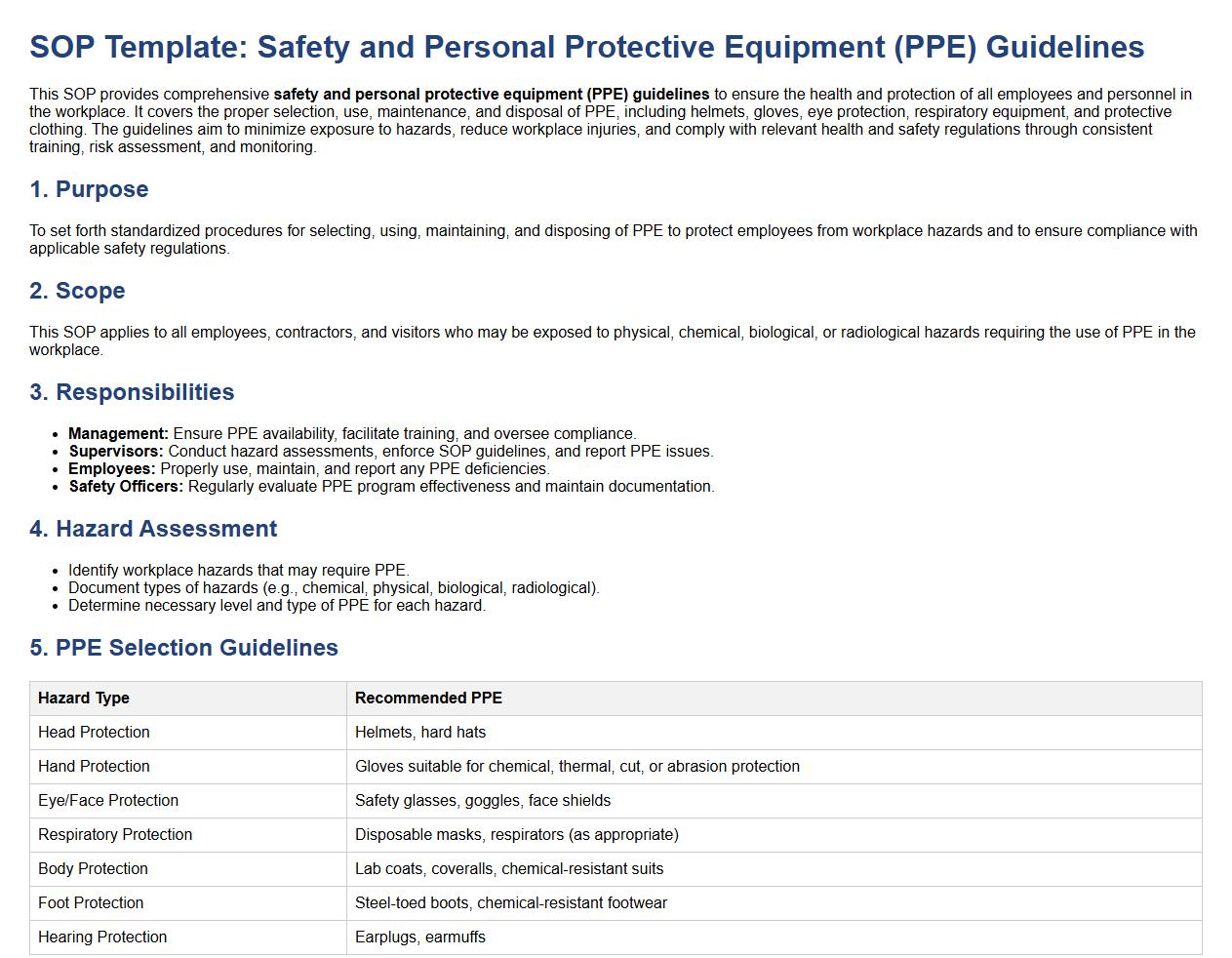Image resolution: width=1232 pixels, height=958 pixels.
Task: Click the "Eye/Face Protection" row label
Action: [x=108, y=801]
